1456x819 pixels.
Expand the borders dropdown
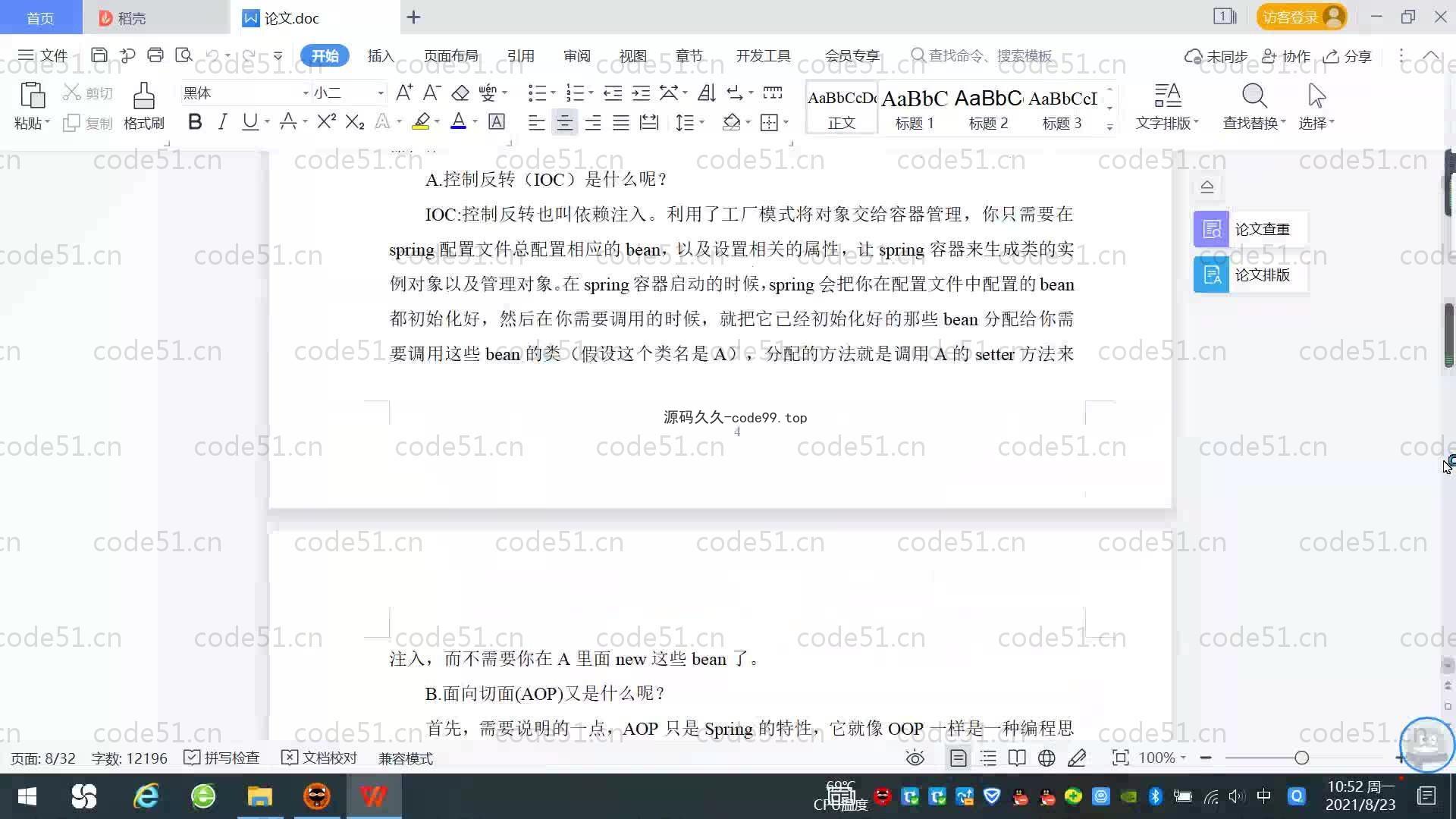[786, 122]
